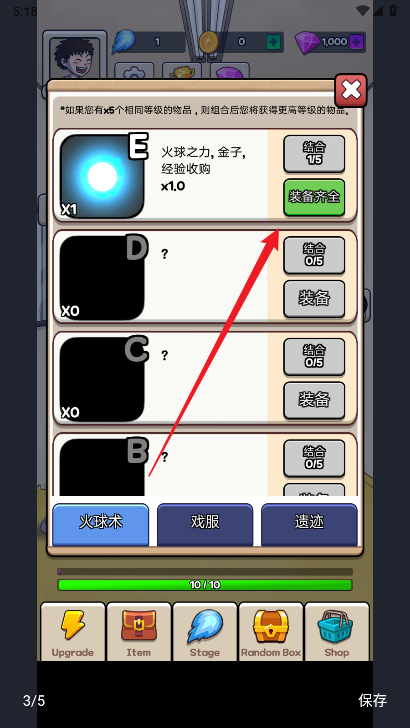Tap 保存 to save the screenshot
410x728 pixels.
pos(372,700)
